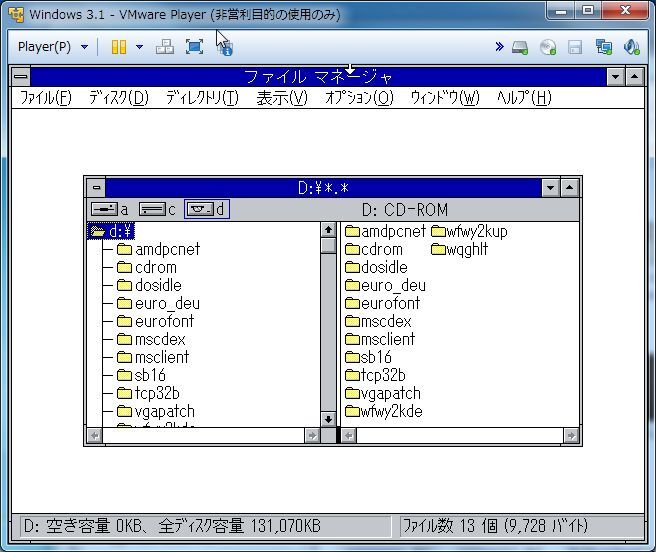
Task: Select hard drive c icon
Action: 157,209
